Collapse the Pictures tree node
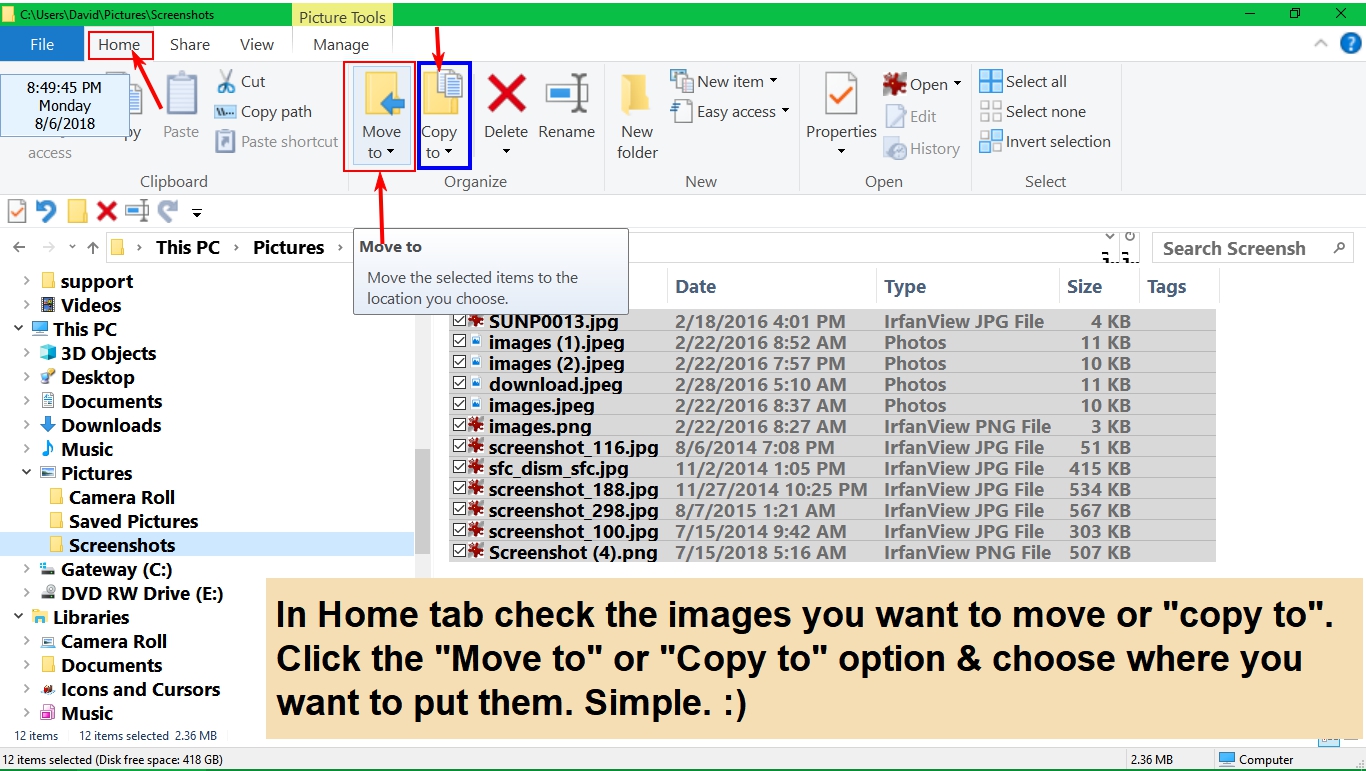This screenshot has height=771, width=1366. point(27,473)
